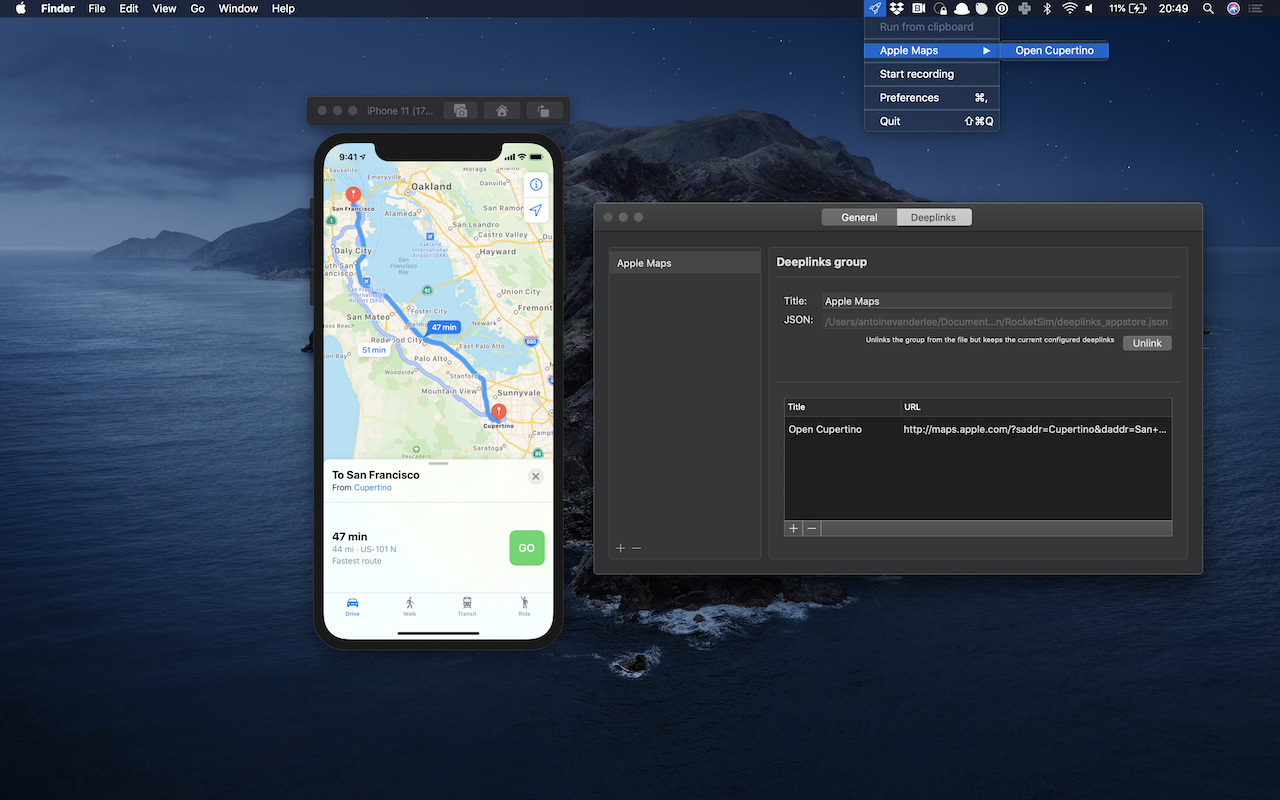Click the URL column header
This screenshot has width=1280, height=800.
[1035, 407]
